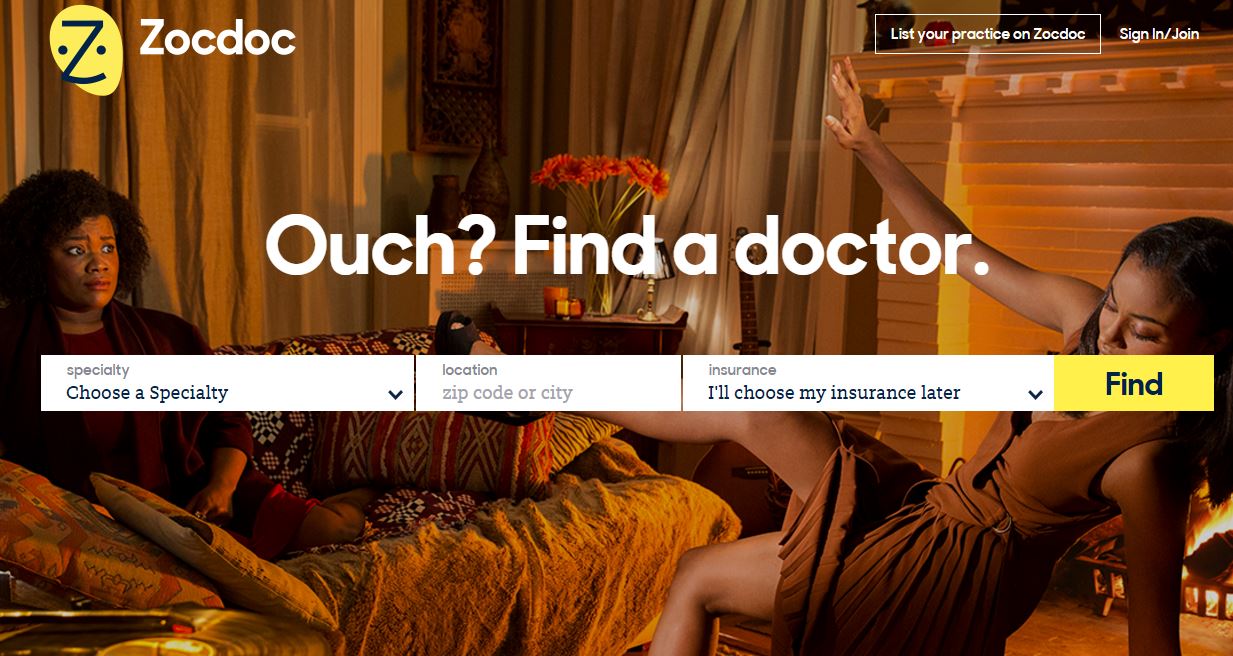Click the insurance dropdown chevron arrow

pyautogui.click(x=1036, y=395)
